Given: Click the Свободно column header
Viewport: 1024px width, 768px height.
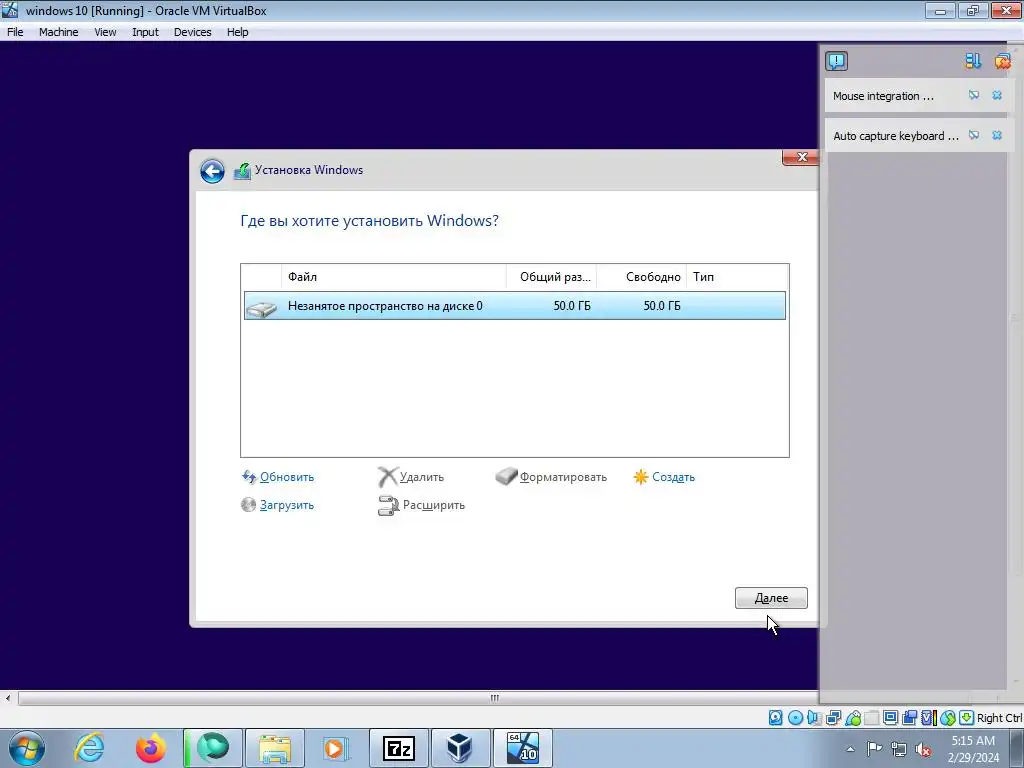Looking at the screenshot, I should pos(641,277).
